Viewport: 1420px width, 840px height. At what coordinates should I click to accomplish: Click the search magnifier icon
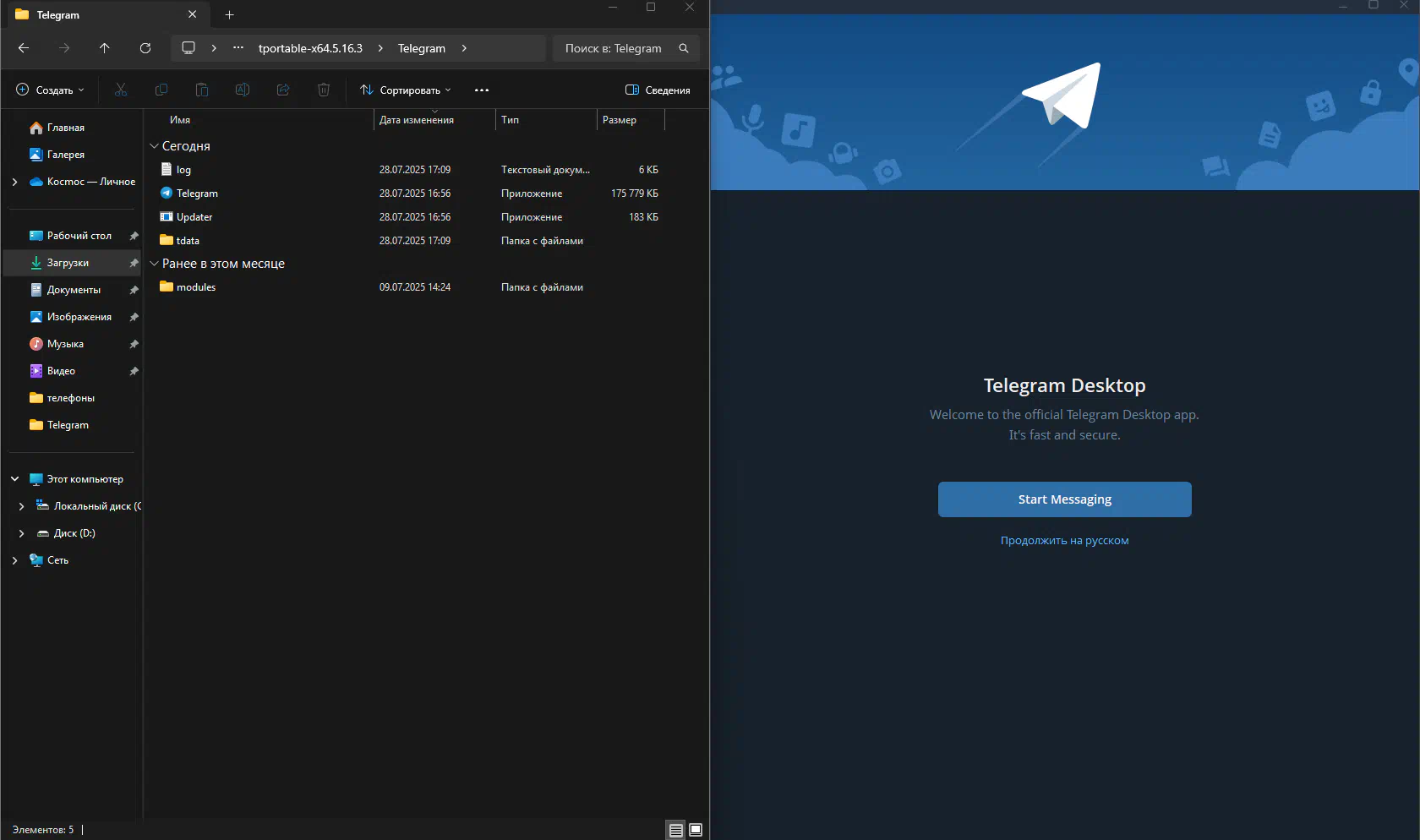coord(684,48)
